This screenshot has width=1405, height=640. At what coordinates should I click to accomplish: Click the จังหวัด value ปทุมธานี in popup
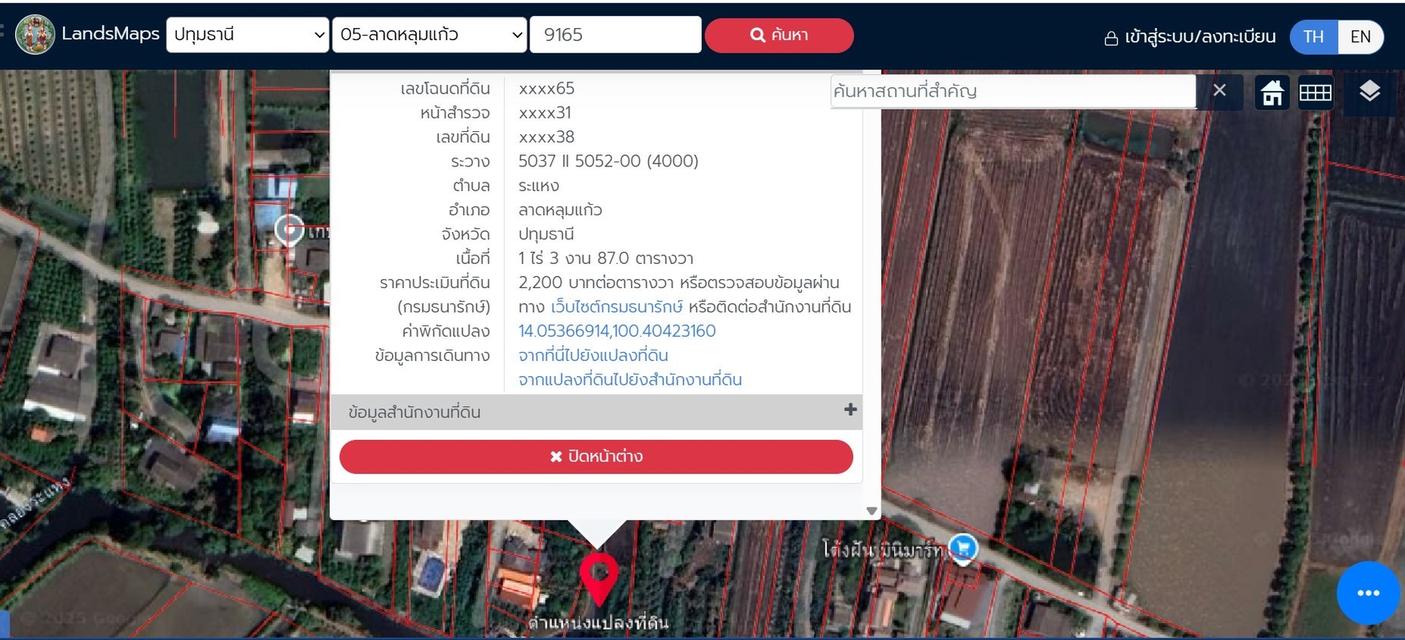coord(546,234)
